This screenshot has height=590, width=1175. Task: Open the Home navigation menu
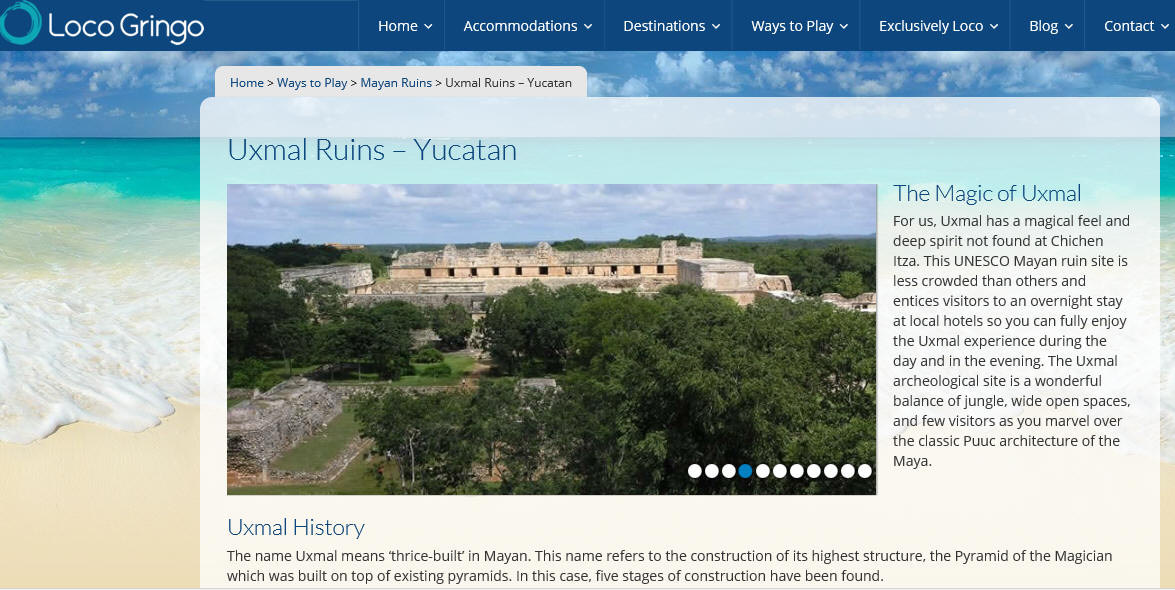click(405, 25)
